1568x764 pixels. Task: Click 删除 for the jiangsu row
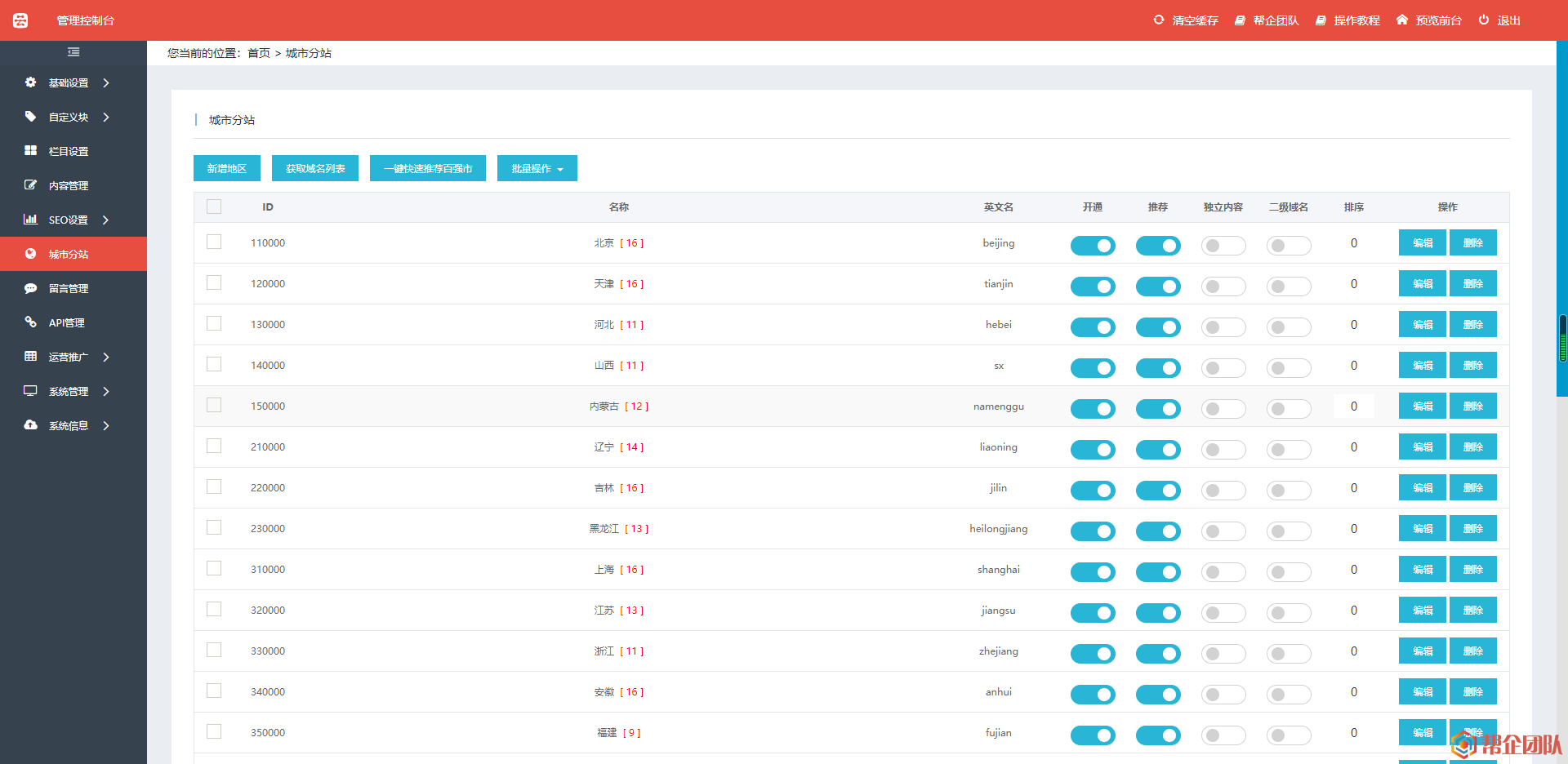pyautogui.click(x=1473, y=610)
